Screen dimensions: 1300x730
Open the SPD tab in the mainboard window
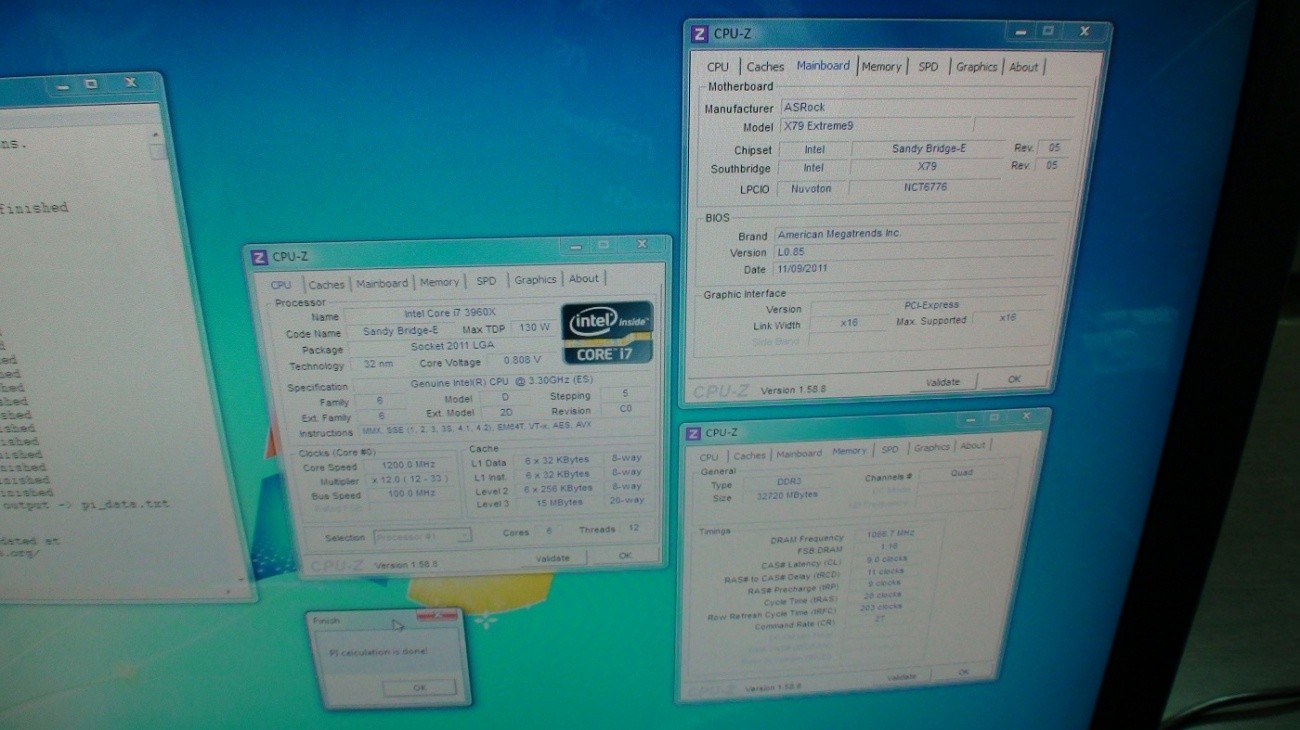tap(928, 67)
